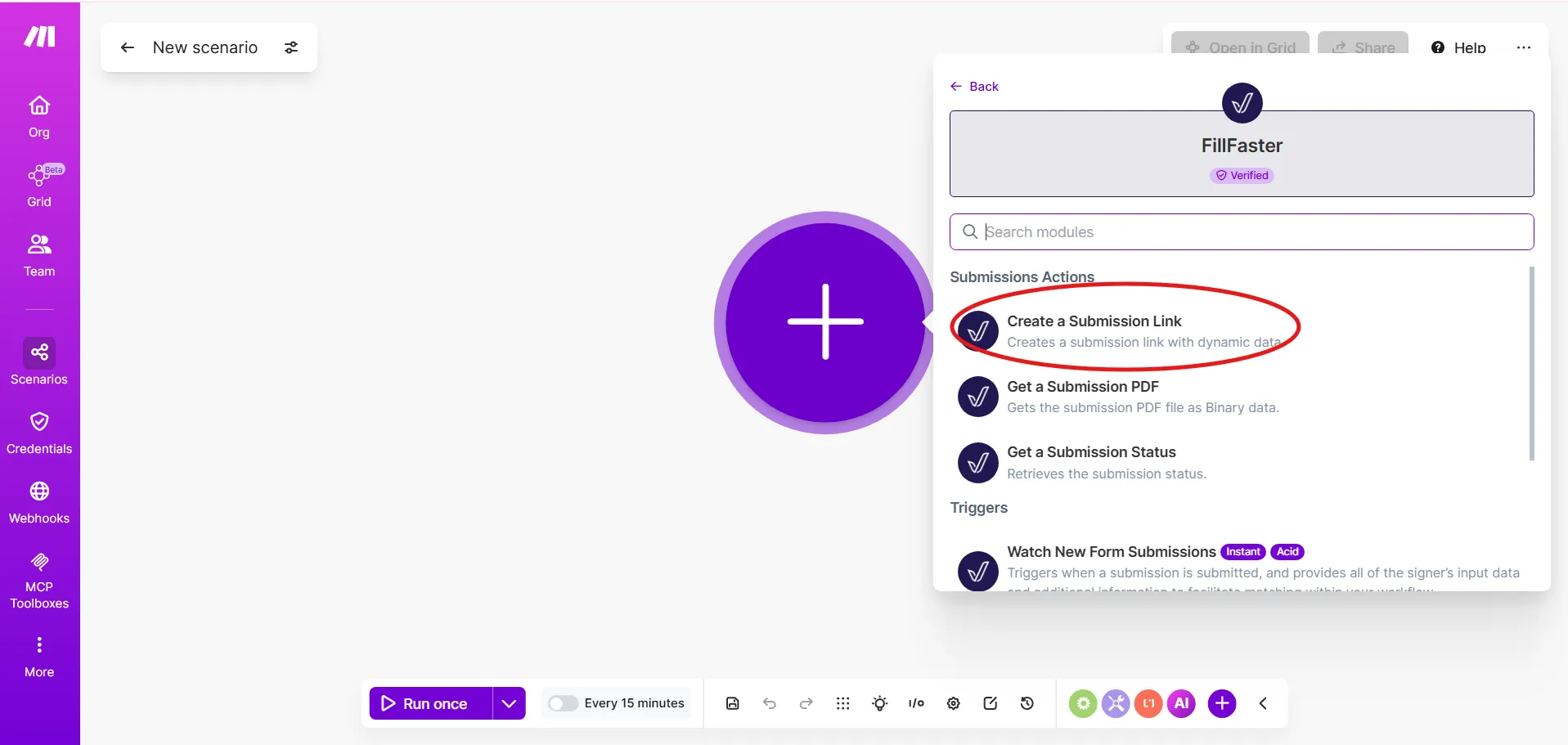Focus the Search modules field

coord(1242,232)
